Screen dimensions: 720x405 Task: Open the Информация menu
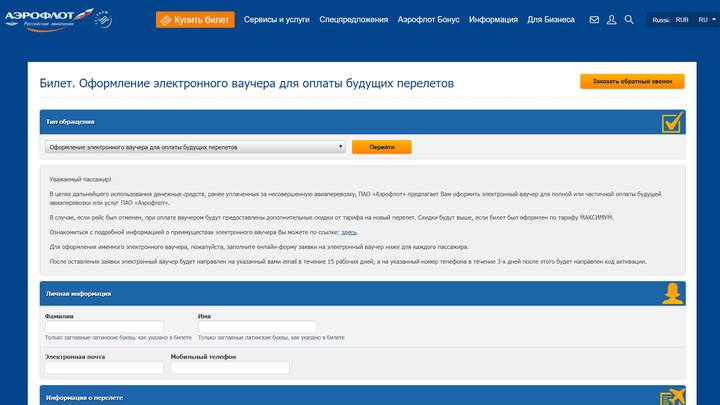(x=493, y=20)
